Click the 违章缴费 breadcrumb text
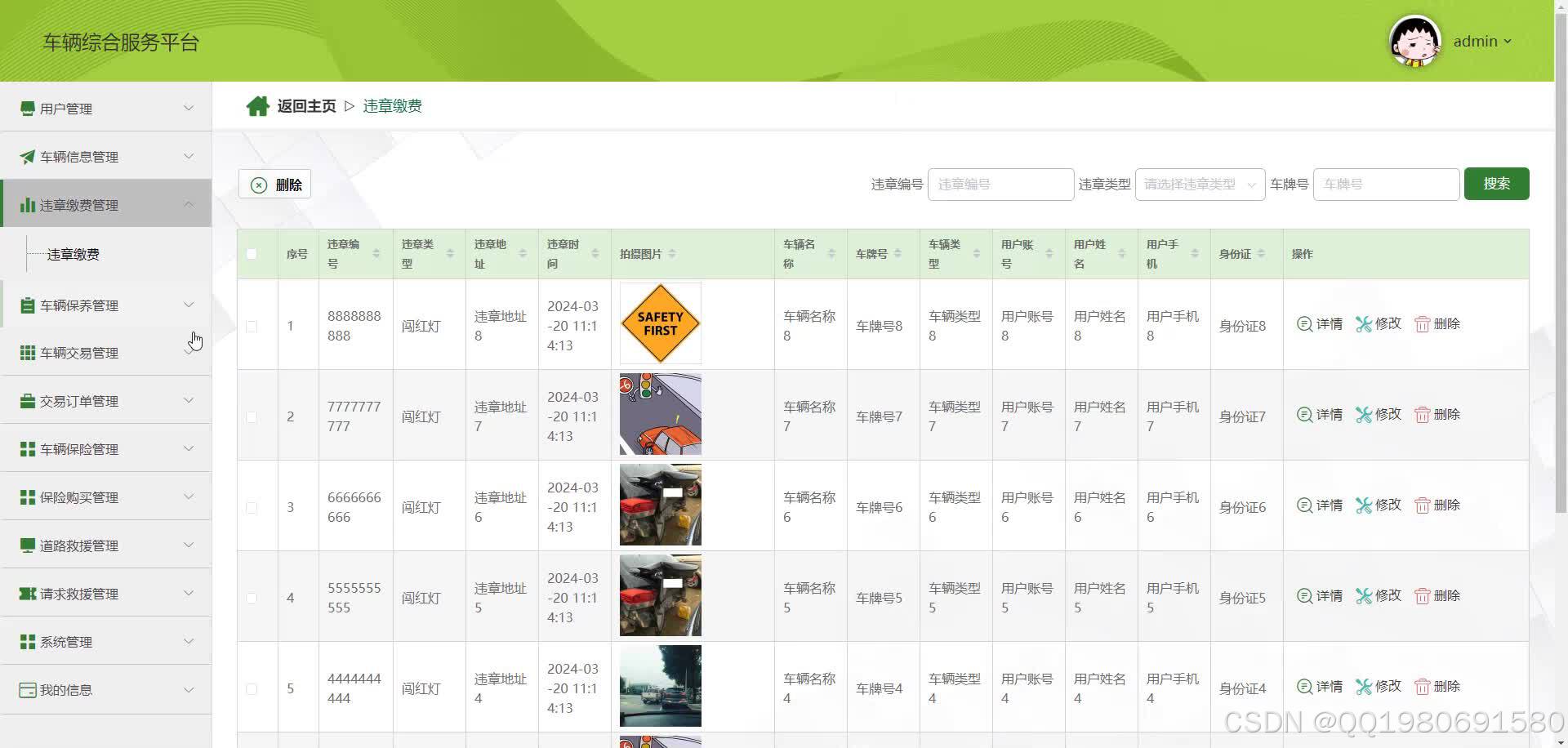The height and width of the screenshot is (748, 1568). [x=392, y=106]
